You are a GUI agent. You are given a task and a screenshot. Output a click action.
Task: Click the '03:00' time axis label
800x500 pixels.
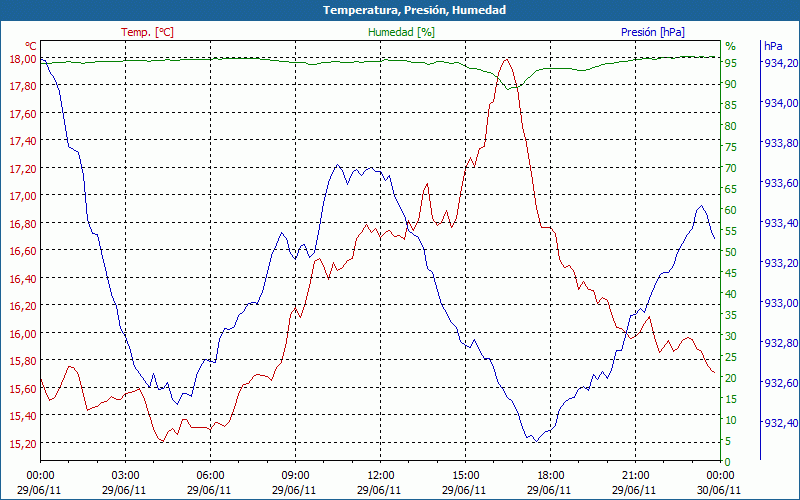tap(126, 477)
